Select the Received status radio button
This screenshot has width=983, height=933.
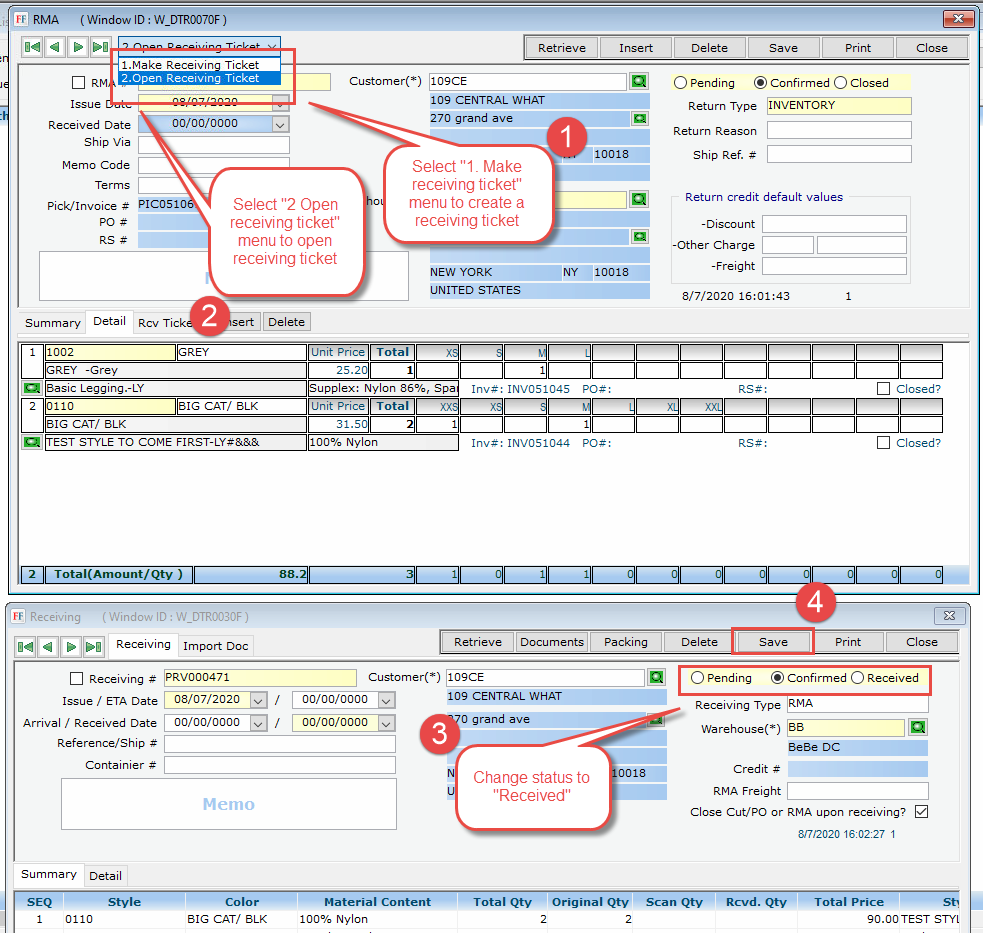[858, 678]
